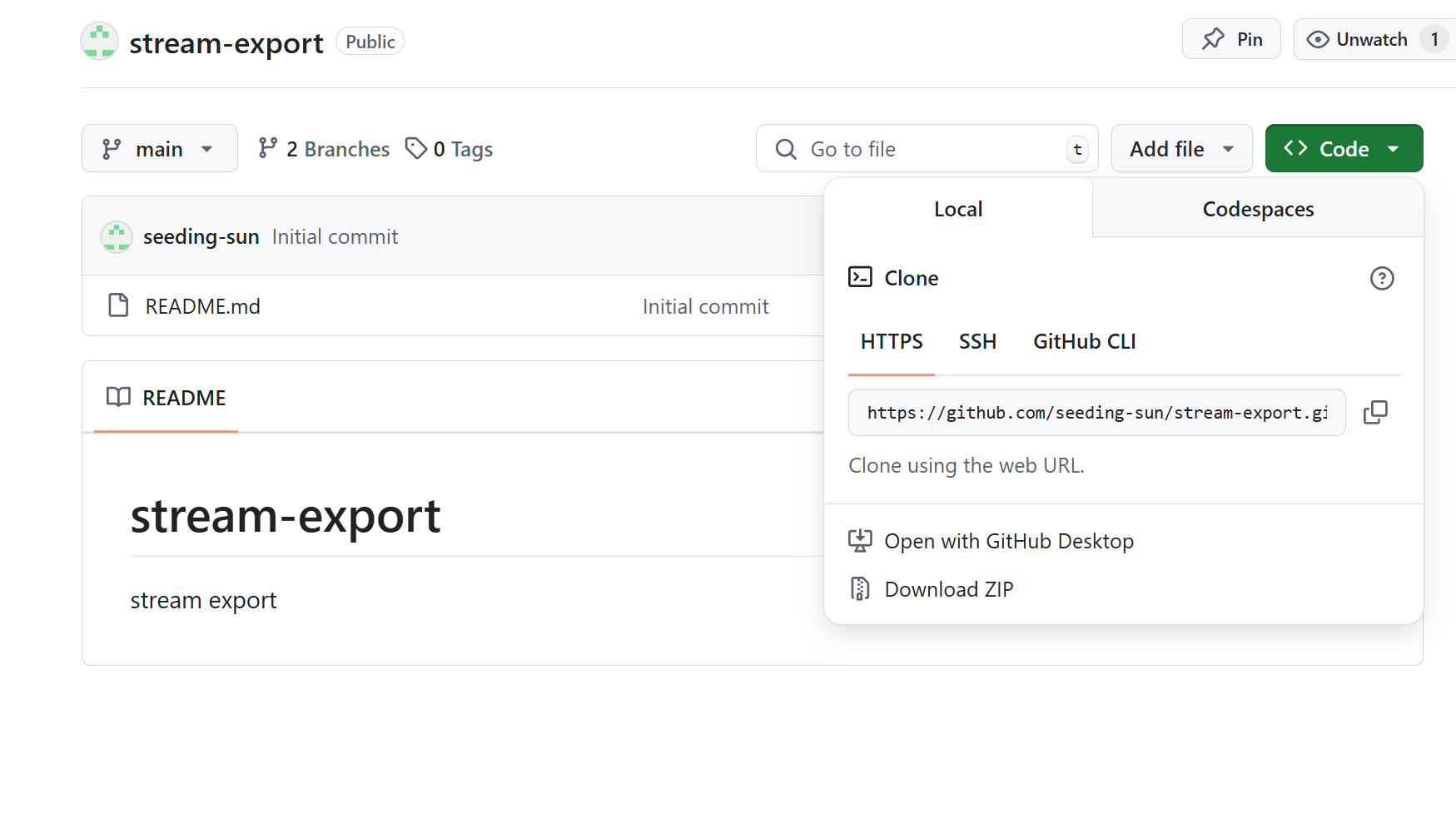
Task: Expand the Add file dropdown
Action: [x=1181, y=148]
